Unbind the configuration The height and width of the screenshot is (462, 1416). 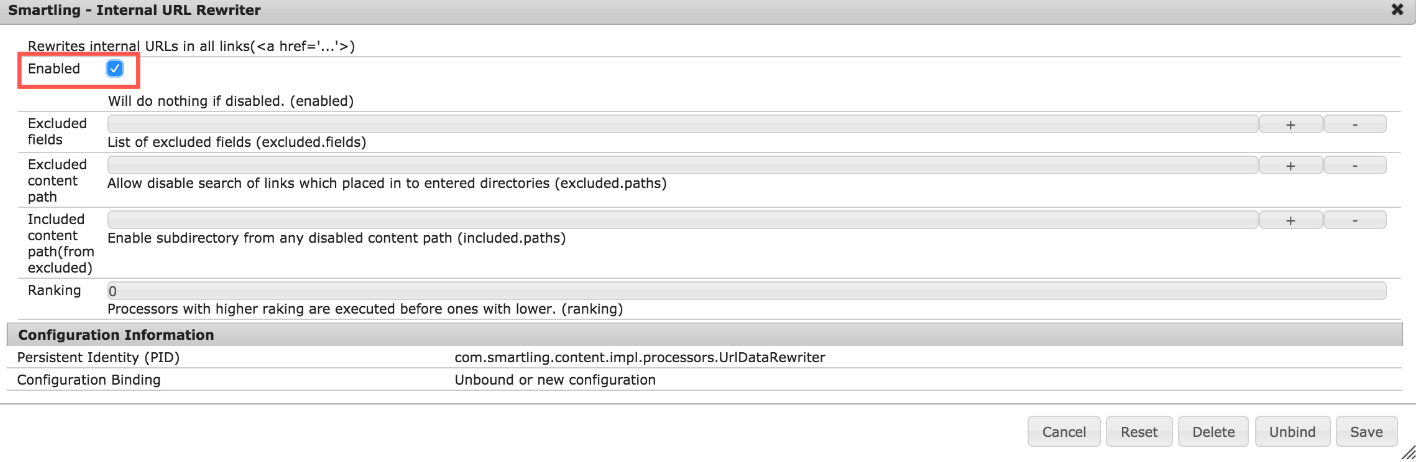tap(1292, 432)
